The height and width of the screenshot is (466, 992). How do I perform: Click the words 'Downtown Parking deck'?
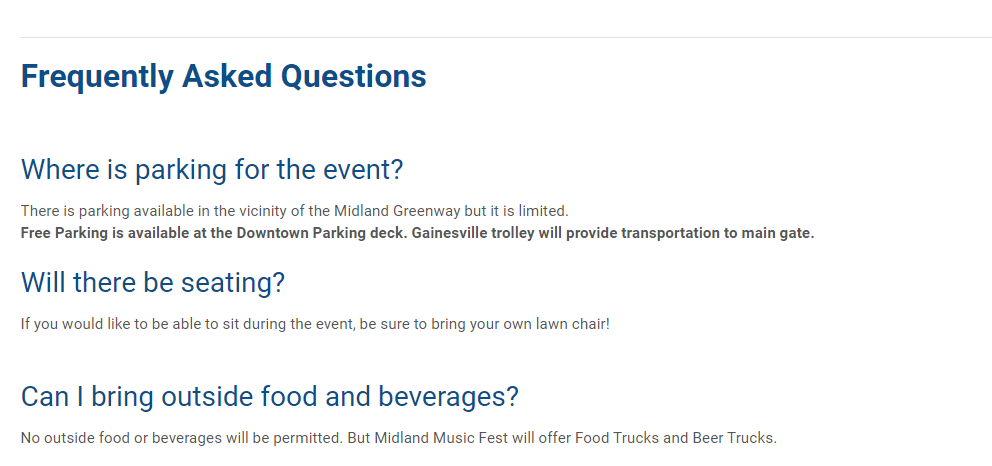pos(322,233)
